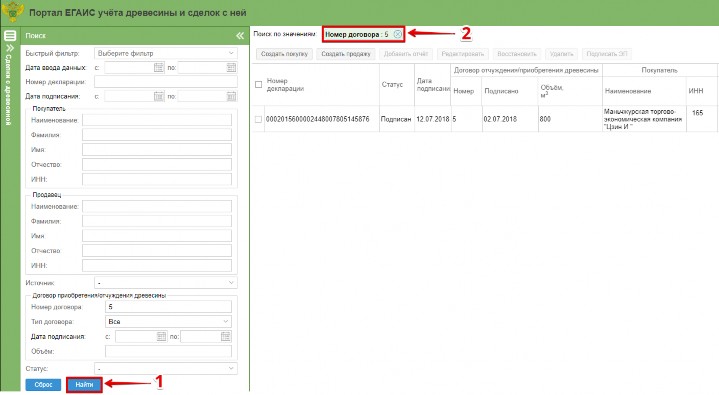Focus buyer Имя input field
The height and width of the screenshot is (395, 719).
(157, 150)
